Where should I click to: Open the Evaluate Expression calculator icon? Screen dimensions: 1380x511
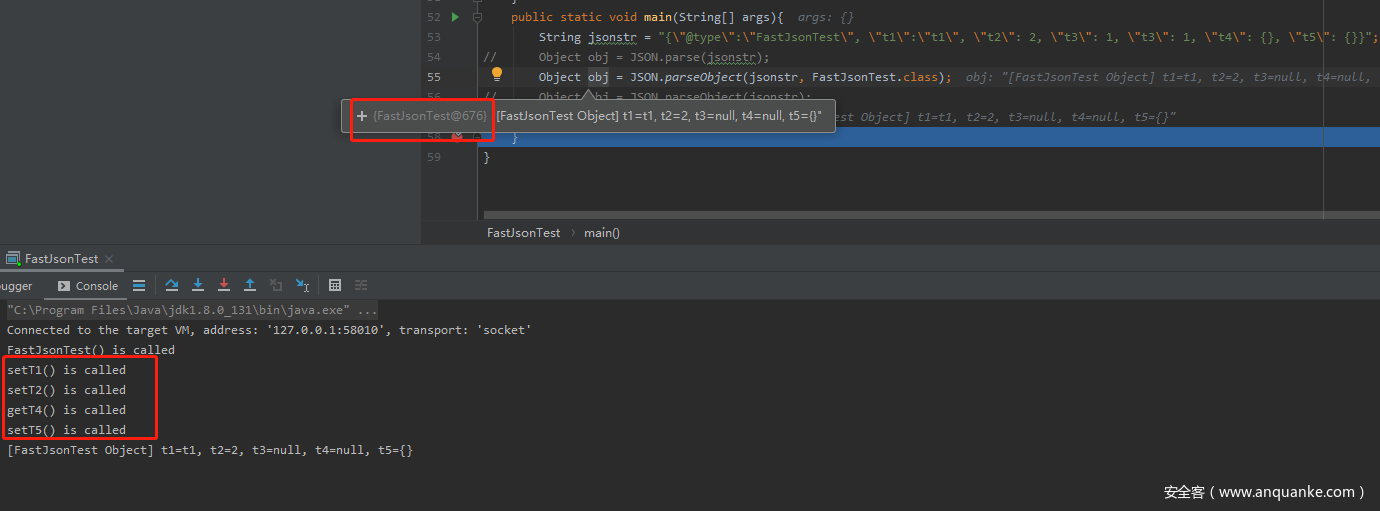click(x=335, y=285)
